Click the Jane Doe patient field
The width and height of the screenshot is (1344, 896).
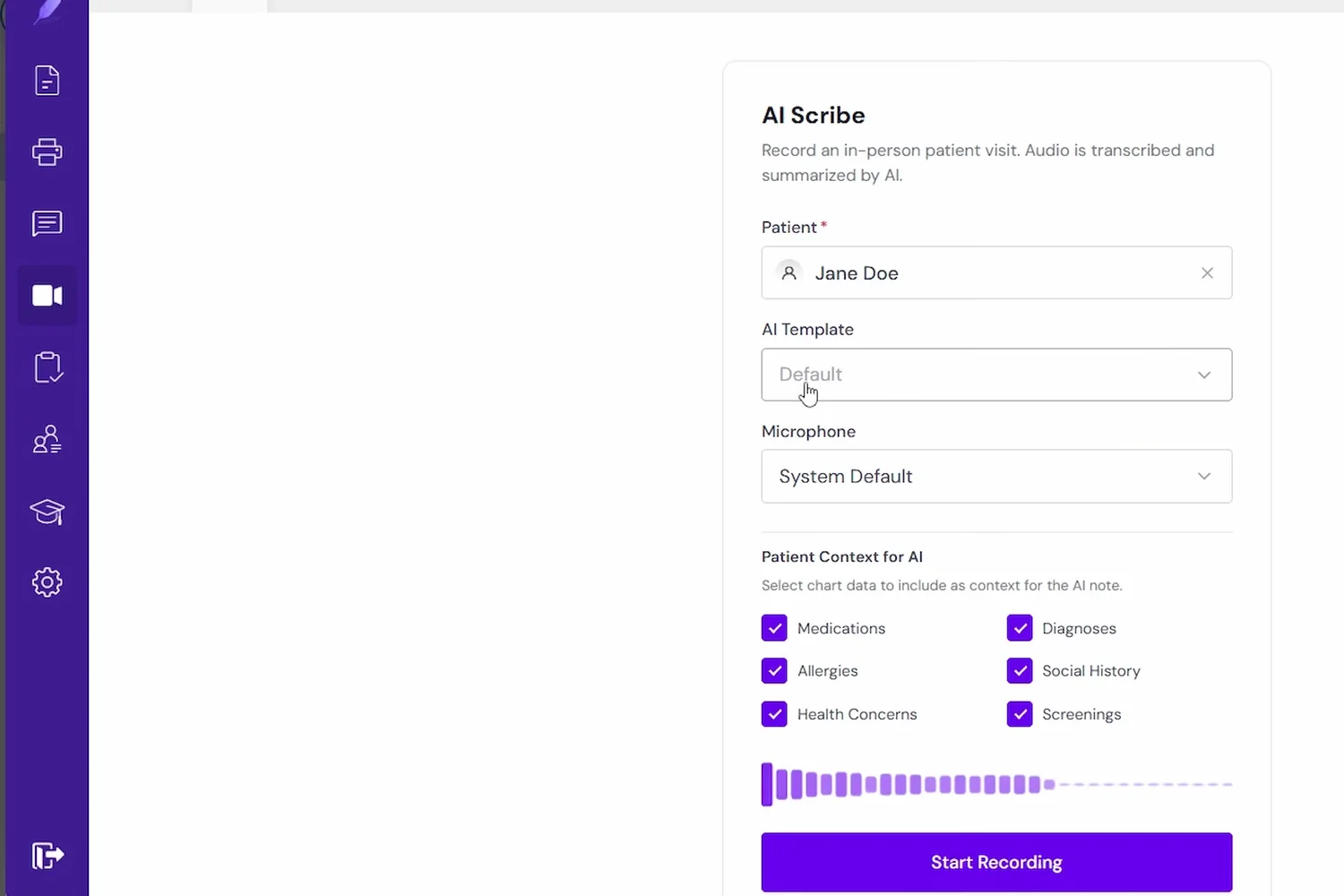996,272
